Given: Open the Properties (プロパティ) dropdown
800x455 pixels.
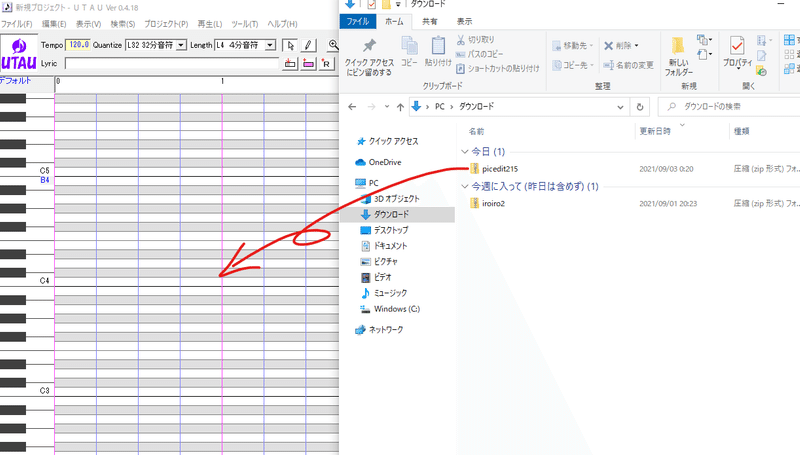Looking at the screenshot, I should (x=738, y=68).
